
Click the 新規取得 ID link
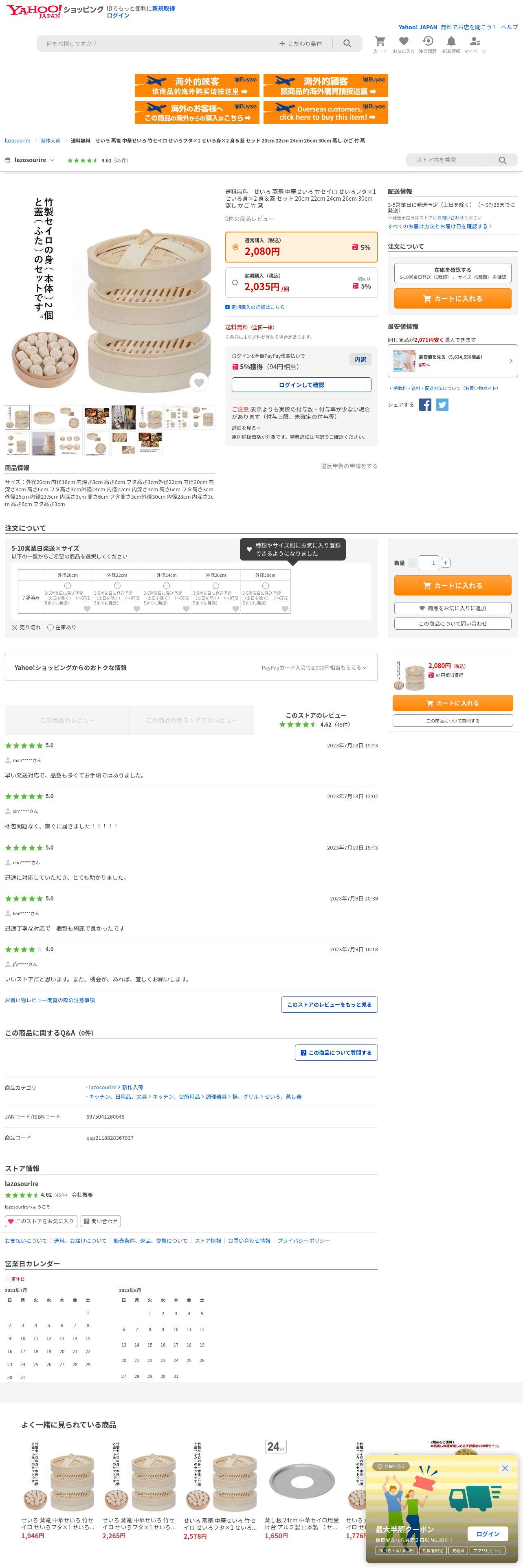point(163,9)
